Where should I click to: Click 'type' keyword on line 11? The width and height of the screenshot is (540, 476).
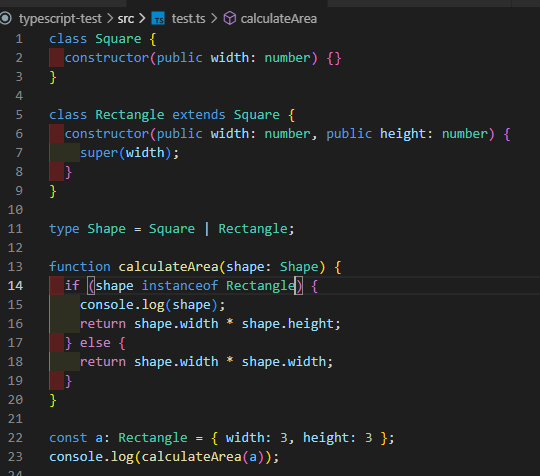pyautogui.click(x=64, y=229)
